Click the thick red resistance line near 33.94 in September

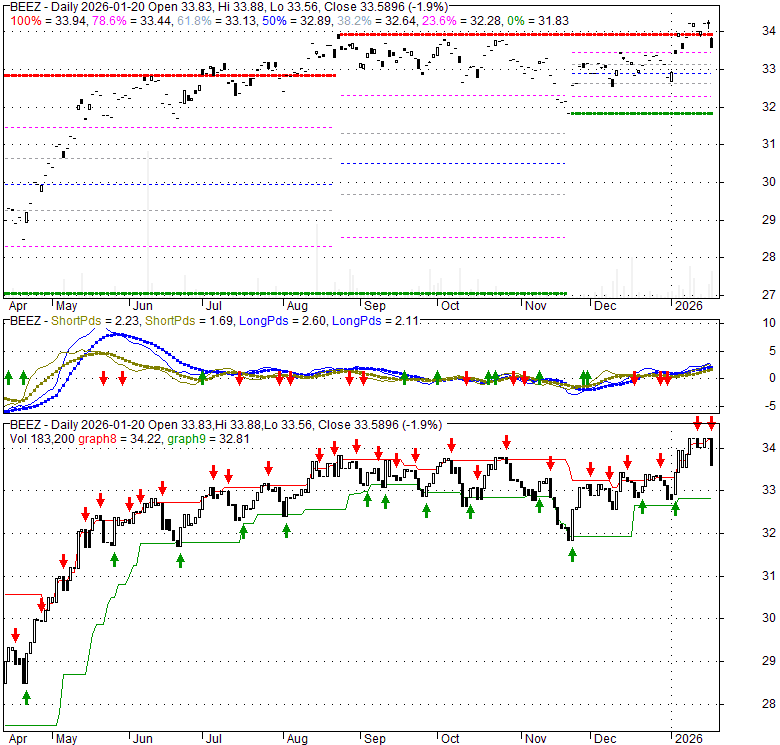click(400, 35)
